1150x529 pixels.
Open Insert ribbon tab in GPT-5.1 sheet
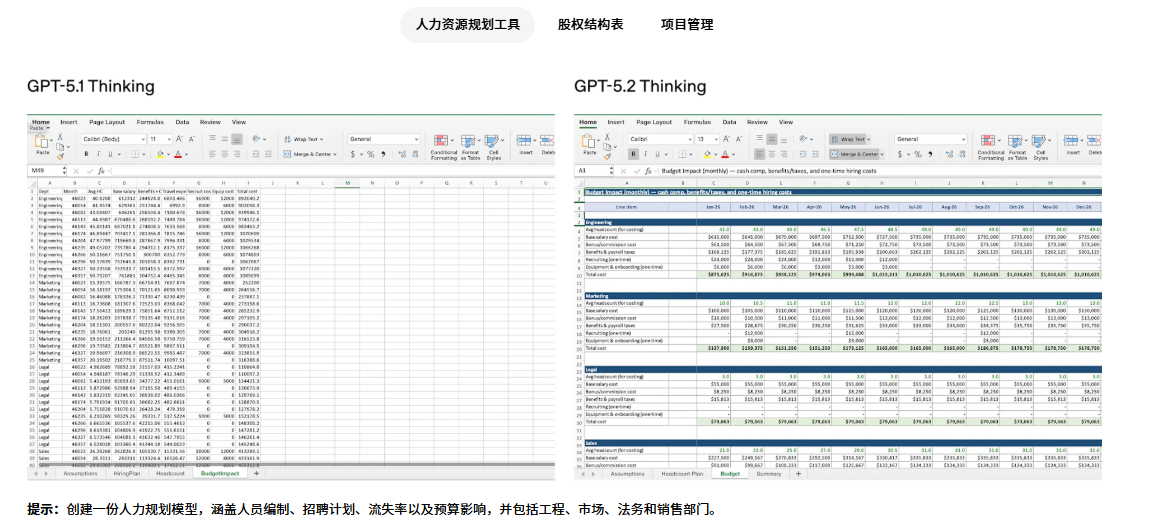(x=69, y=122)
